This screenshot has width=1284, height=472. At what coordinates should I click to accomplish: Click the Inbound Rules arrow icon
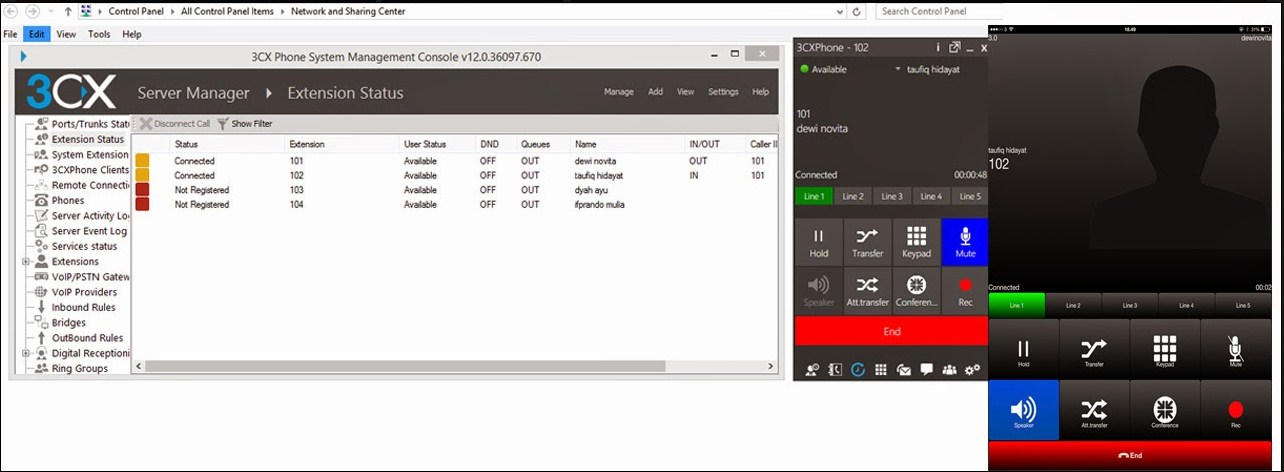point(41,307)
